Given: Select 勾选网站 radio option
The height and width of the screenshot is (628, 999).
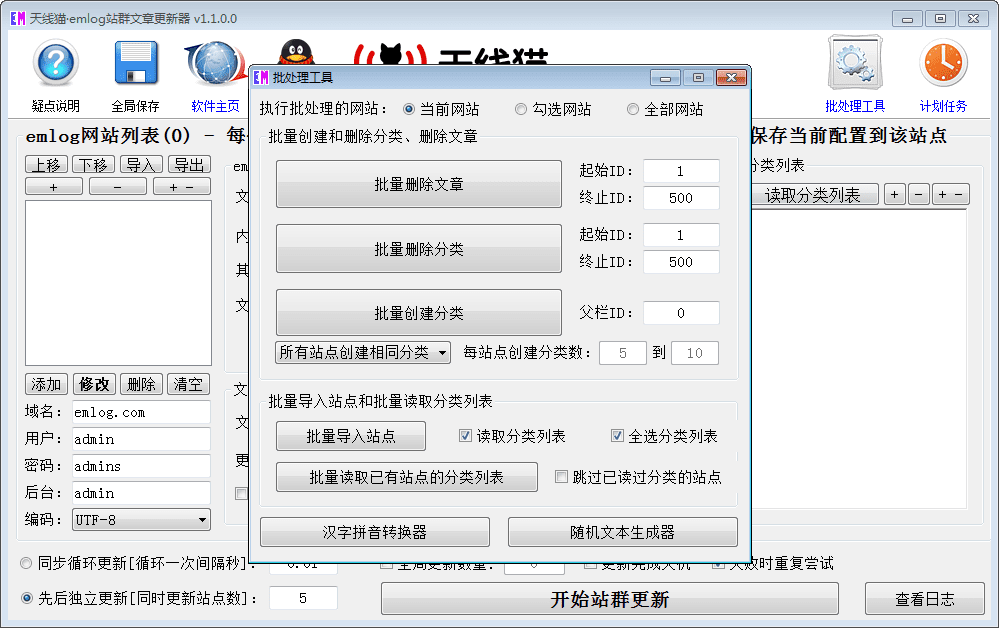Looking at the screenshot, I should click(x=521, y=110).
